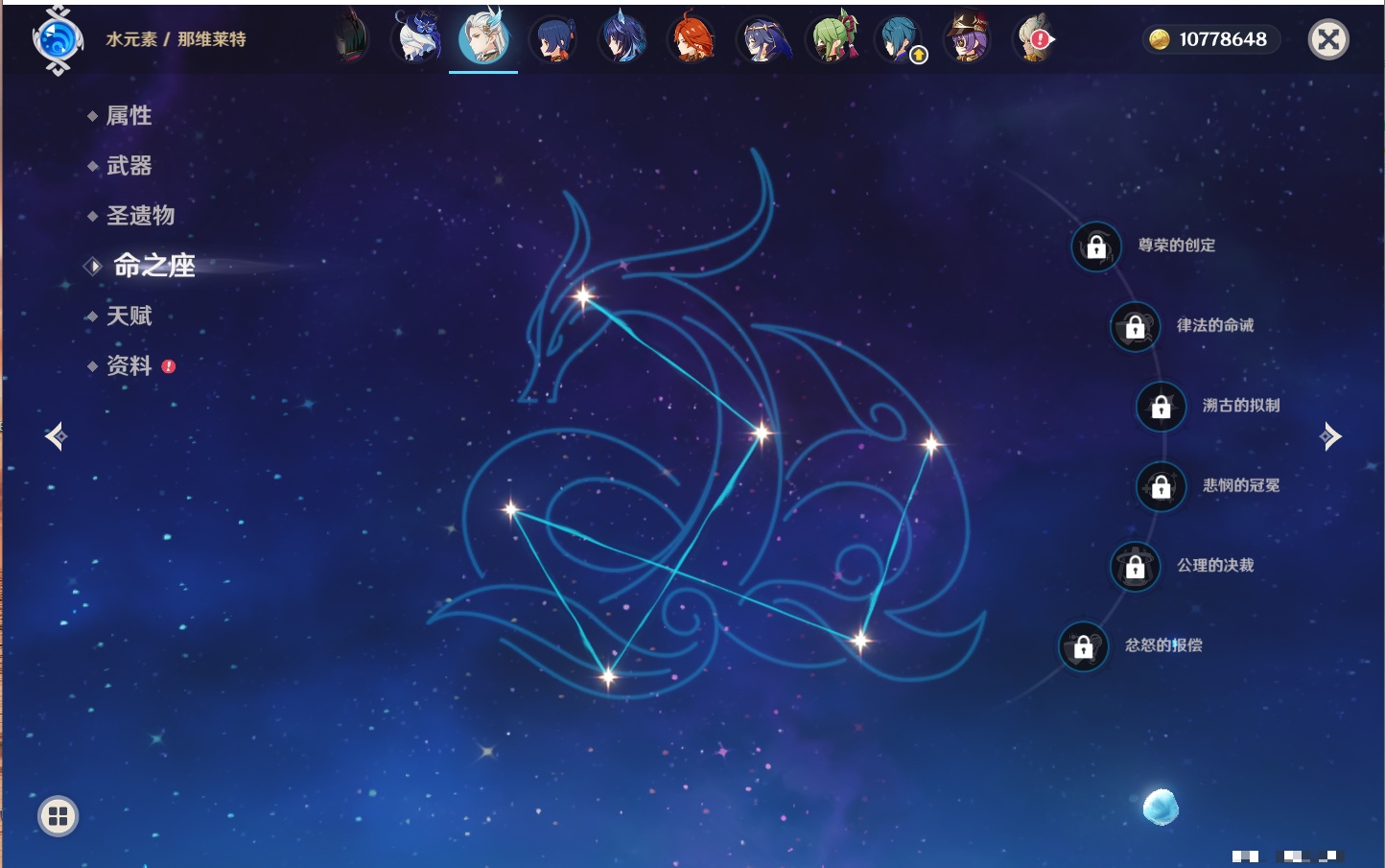Click the 悲悯的冠冕 label

pyautogui.click(x=1241, y=485)
